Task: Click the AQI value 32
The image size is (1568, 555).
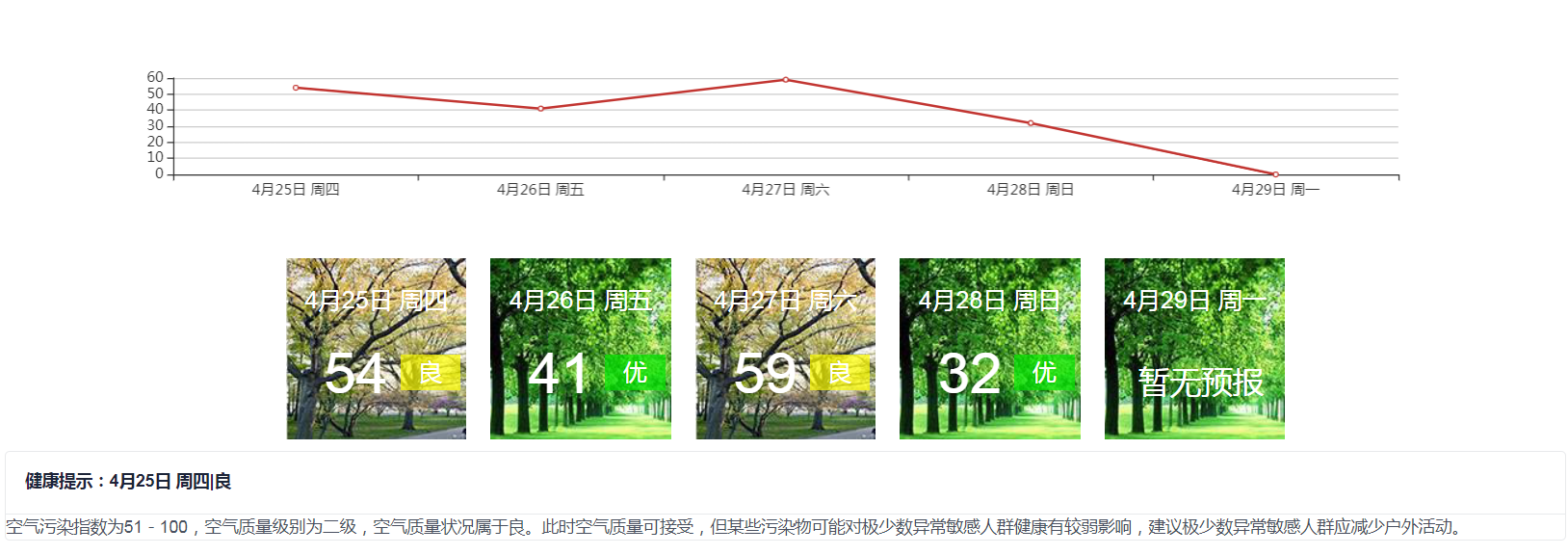Action: pos(970,374)
